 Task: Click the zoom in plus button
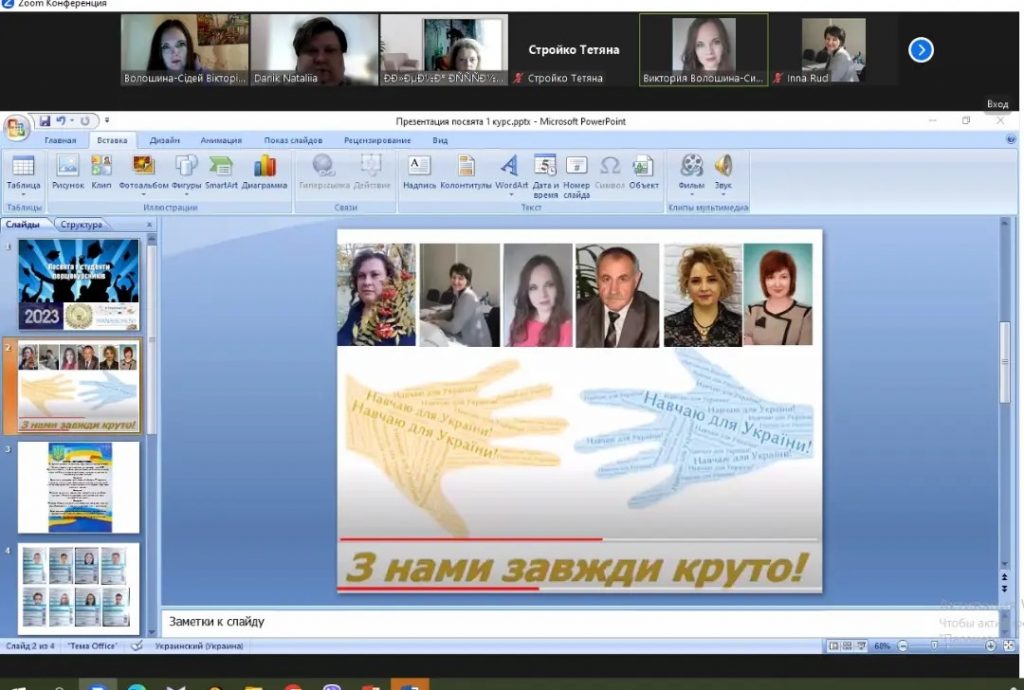click(x=990, y=646)
